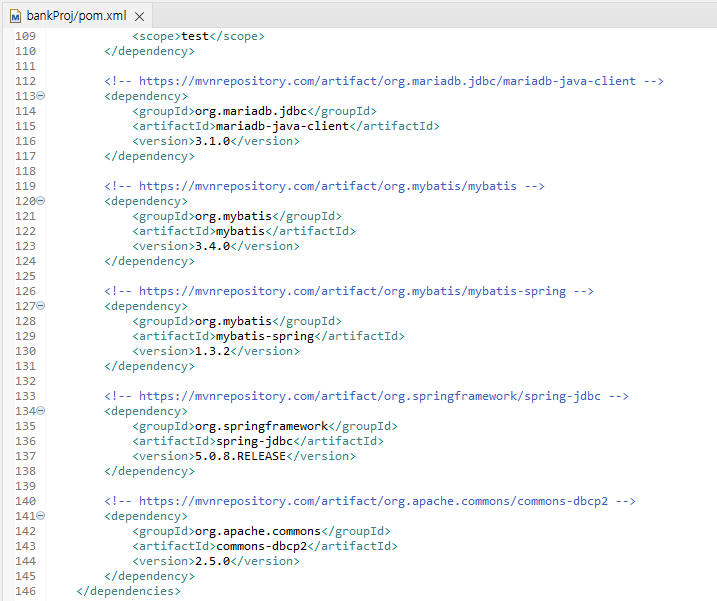Click version value '5.0.8.RELEASE'
This screenshot has height=601, width=717.
coord(241,456)
